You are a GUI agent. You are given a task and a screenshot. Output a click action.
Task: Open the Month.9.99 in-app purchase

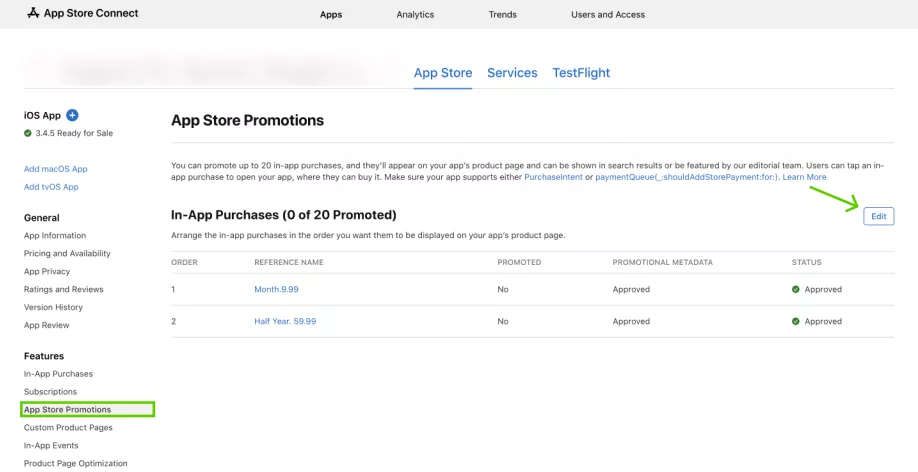pos(276,289)
